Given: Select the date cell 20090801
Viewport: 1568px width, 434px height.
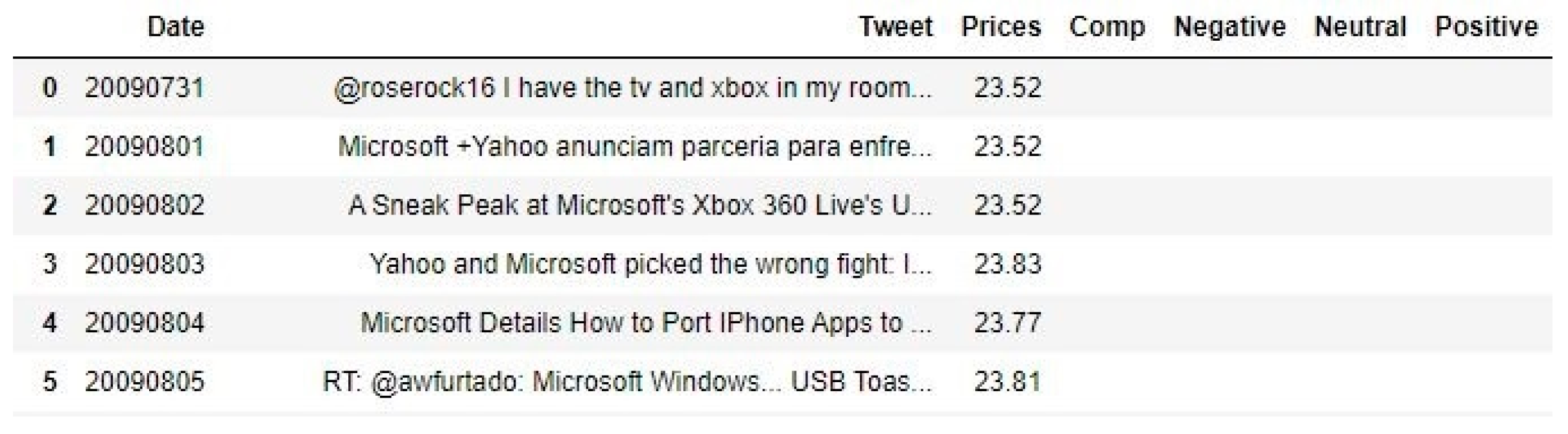Looking at the screenshot, I should [144, 146].
